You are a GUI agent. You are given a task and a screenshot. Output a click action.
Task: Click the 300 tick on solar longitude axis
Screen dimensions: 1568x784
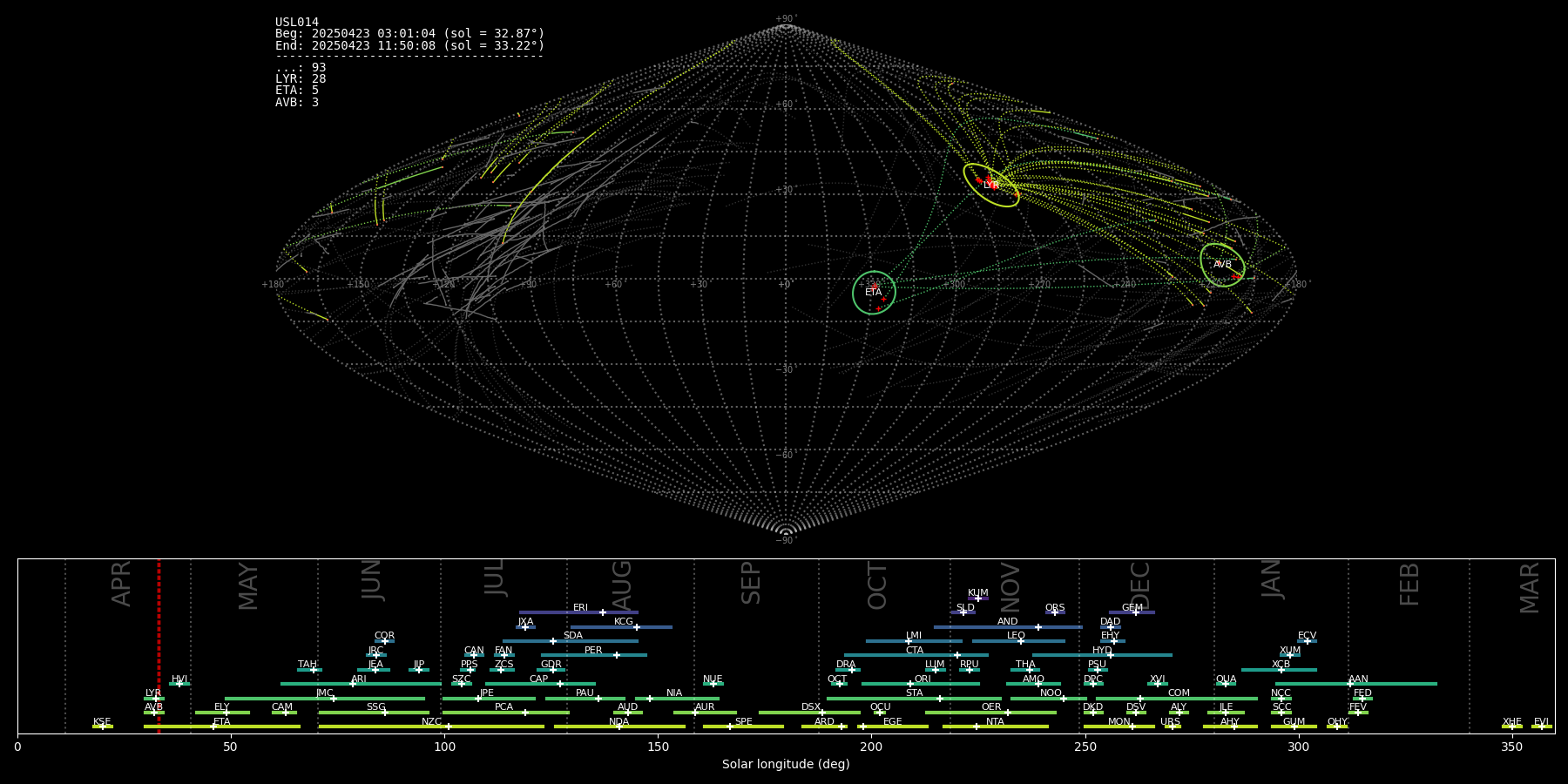click(1298, 747)
